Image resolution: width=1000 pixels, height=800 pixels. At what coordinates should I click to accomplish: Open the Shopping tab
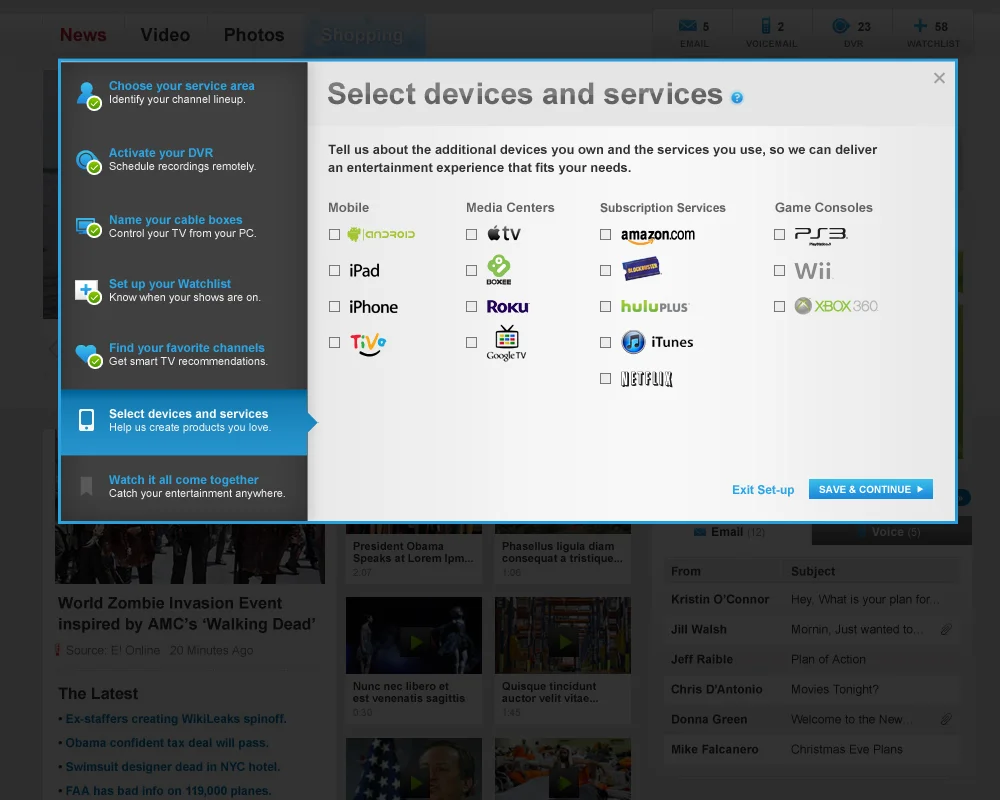[362, 35]
